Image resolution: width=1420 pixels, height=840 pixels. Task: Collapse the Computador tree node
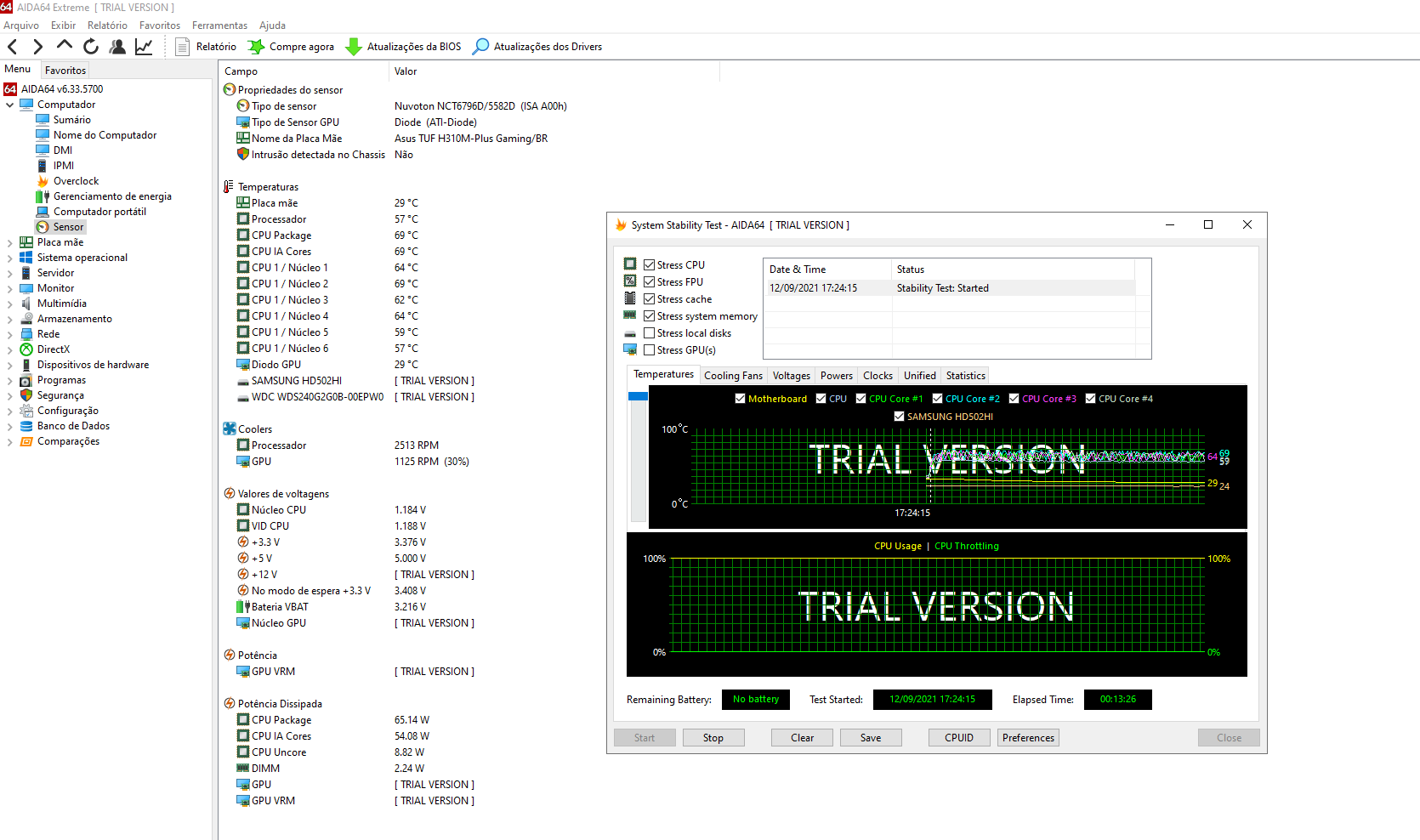tap(10, 105)
